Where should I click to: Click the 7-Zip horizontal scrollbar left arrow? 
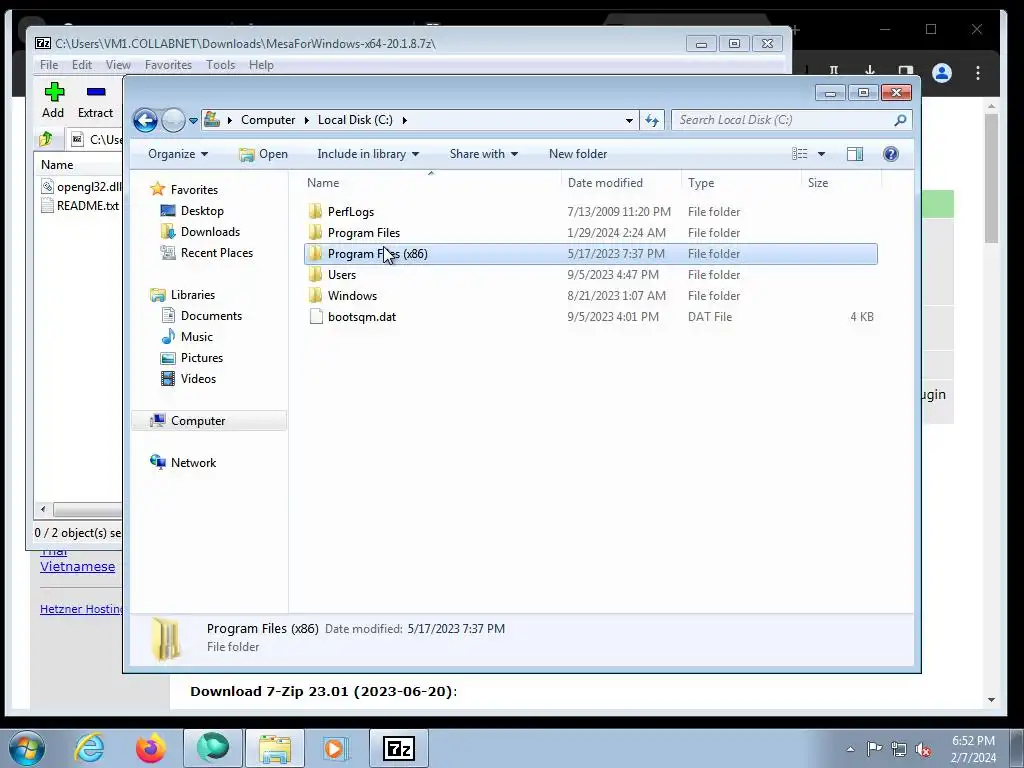coord(43,509)
